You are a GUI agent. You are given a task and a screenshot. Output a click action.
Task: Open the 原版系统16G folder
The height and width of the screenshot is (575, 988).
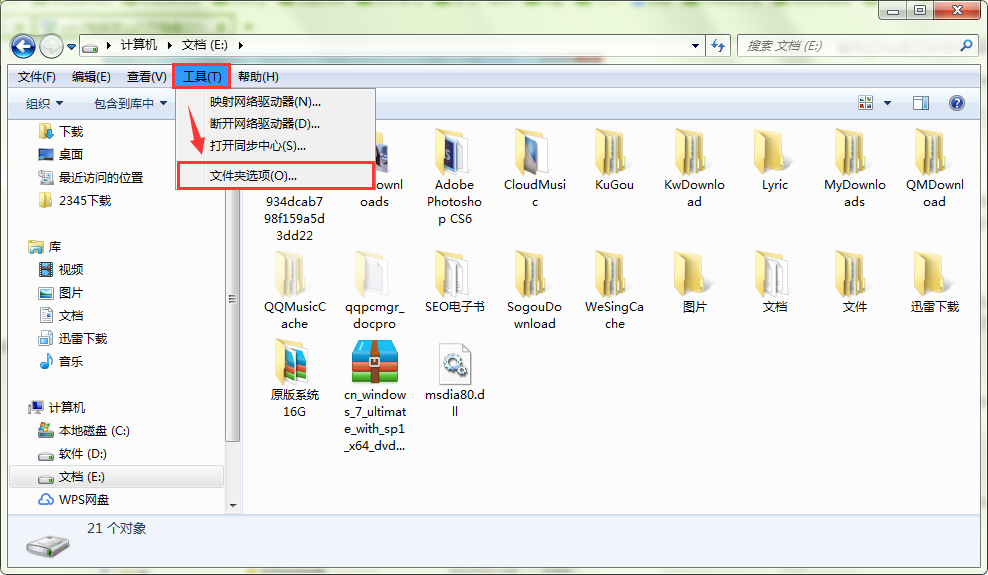(x=295, y=378)
